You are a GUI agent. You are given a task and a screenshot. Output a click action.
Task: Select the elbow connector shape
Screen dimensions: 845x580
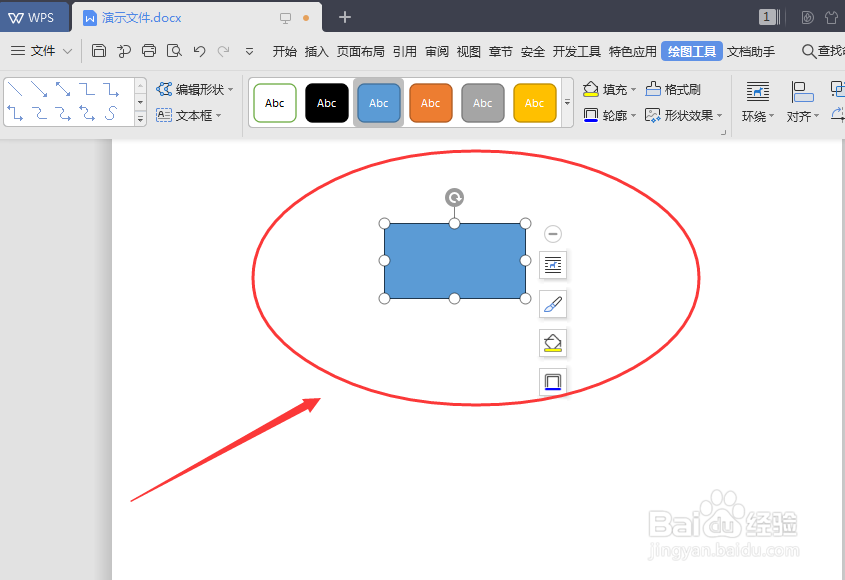(x=87, y=89)
